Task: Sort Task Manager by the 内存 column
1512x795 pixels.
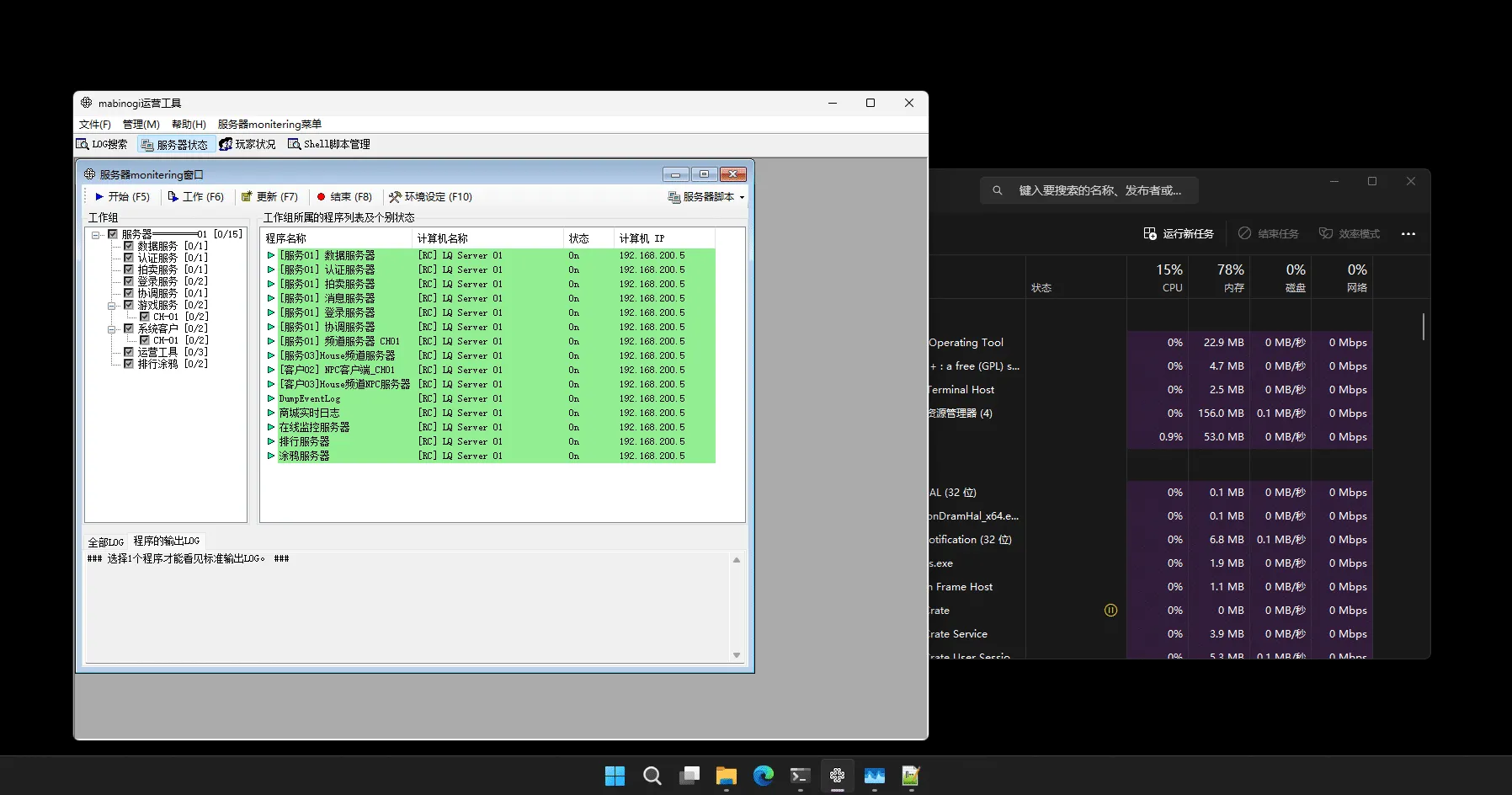Action: 1219,277
